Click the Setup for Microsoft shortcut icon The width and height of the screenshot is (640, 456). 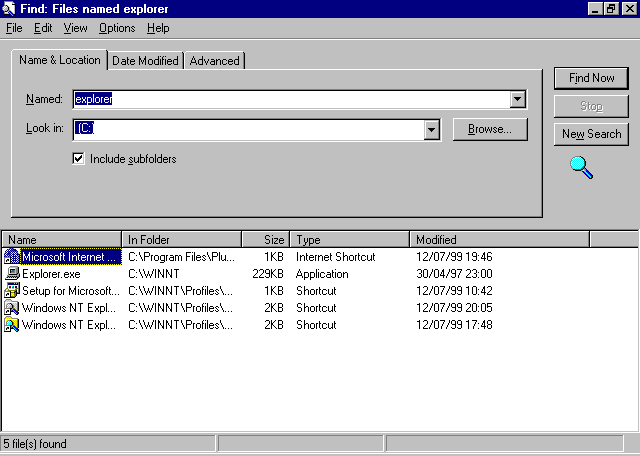12,291
